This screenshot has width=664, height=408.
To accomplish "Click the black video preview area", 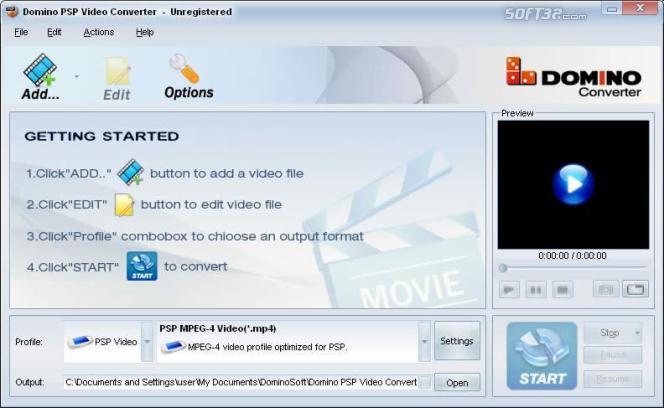I will point(573,185).
